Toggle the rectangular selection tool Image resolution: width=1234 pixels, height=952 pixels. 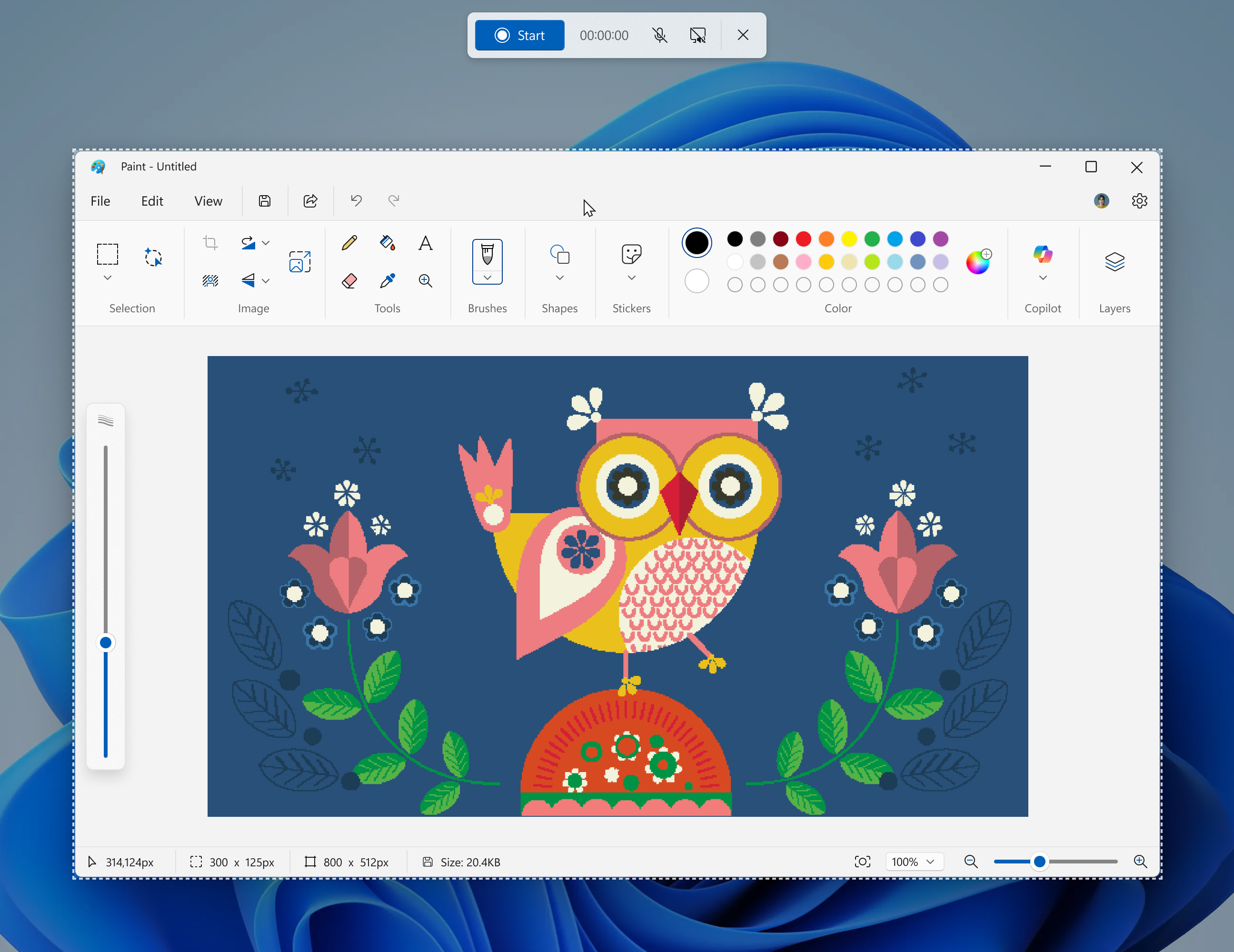tap(106, 255)
